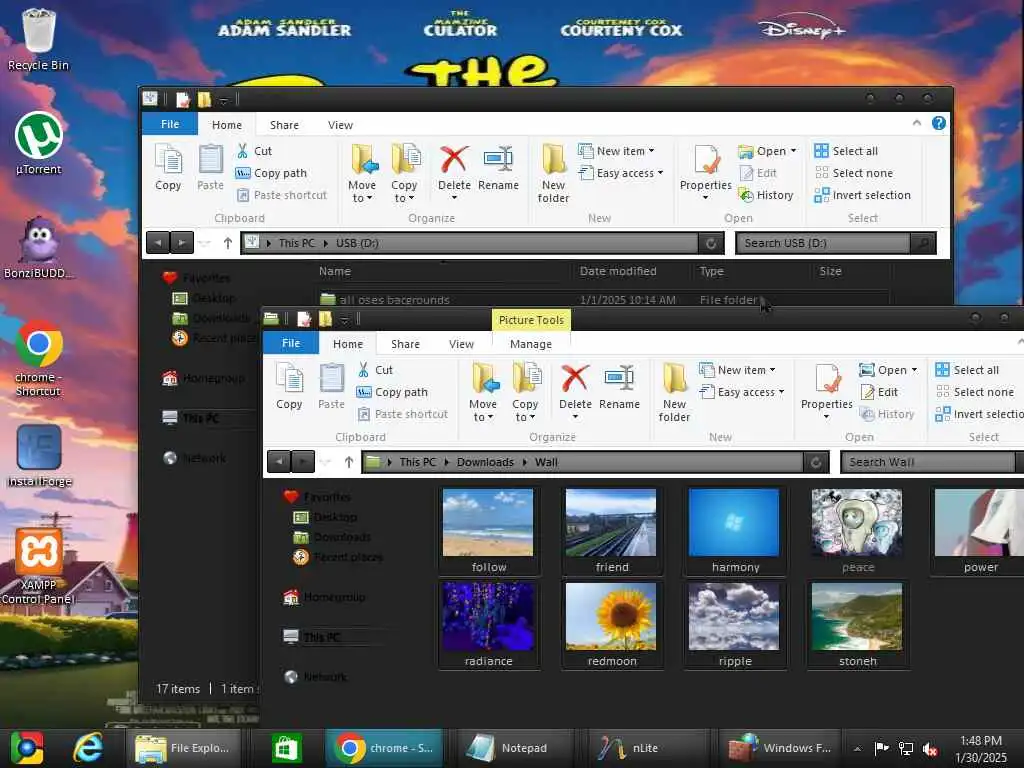This screenshot has width=1024, height=768.
Task: Click New folder in the USB (D:) window
Action: point(553,174)
